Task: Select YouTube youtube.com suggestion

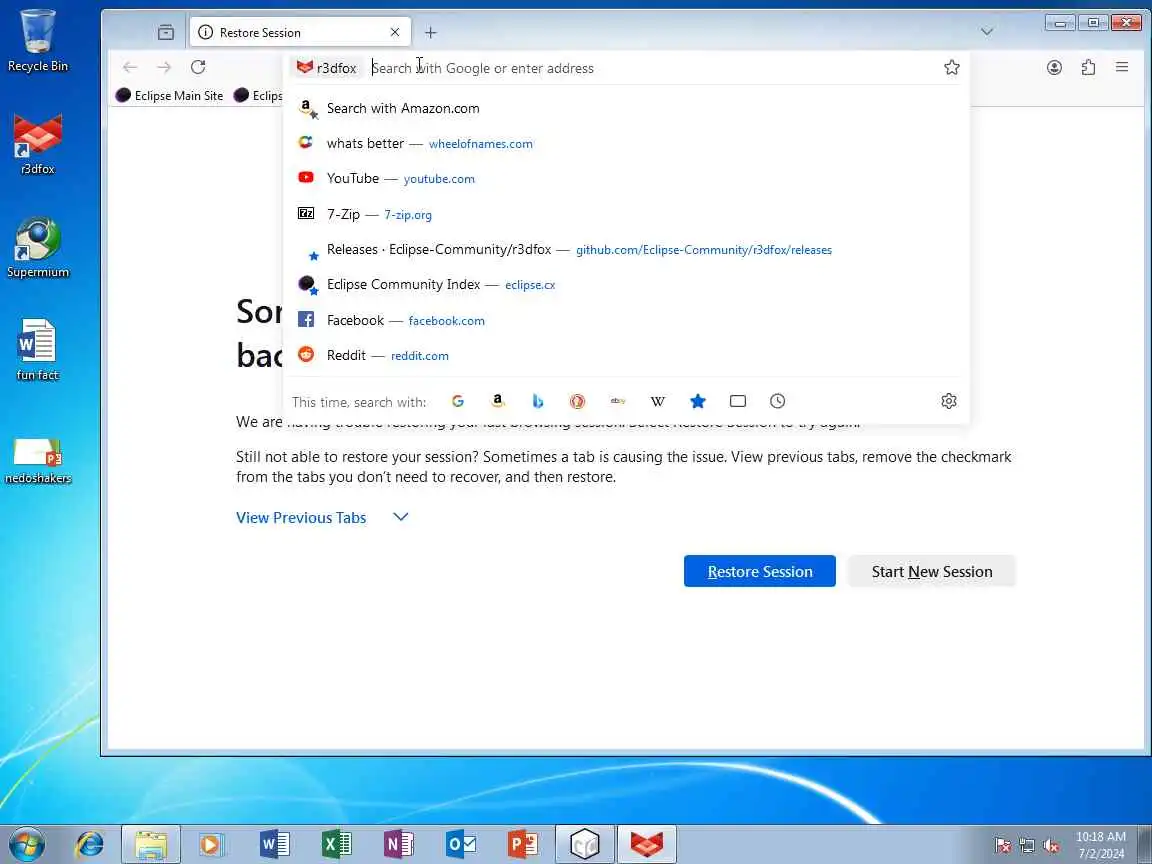Action: pyautogui.click(x=626, y=179)
